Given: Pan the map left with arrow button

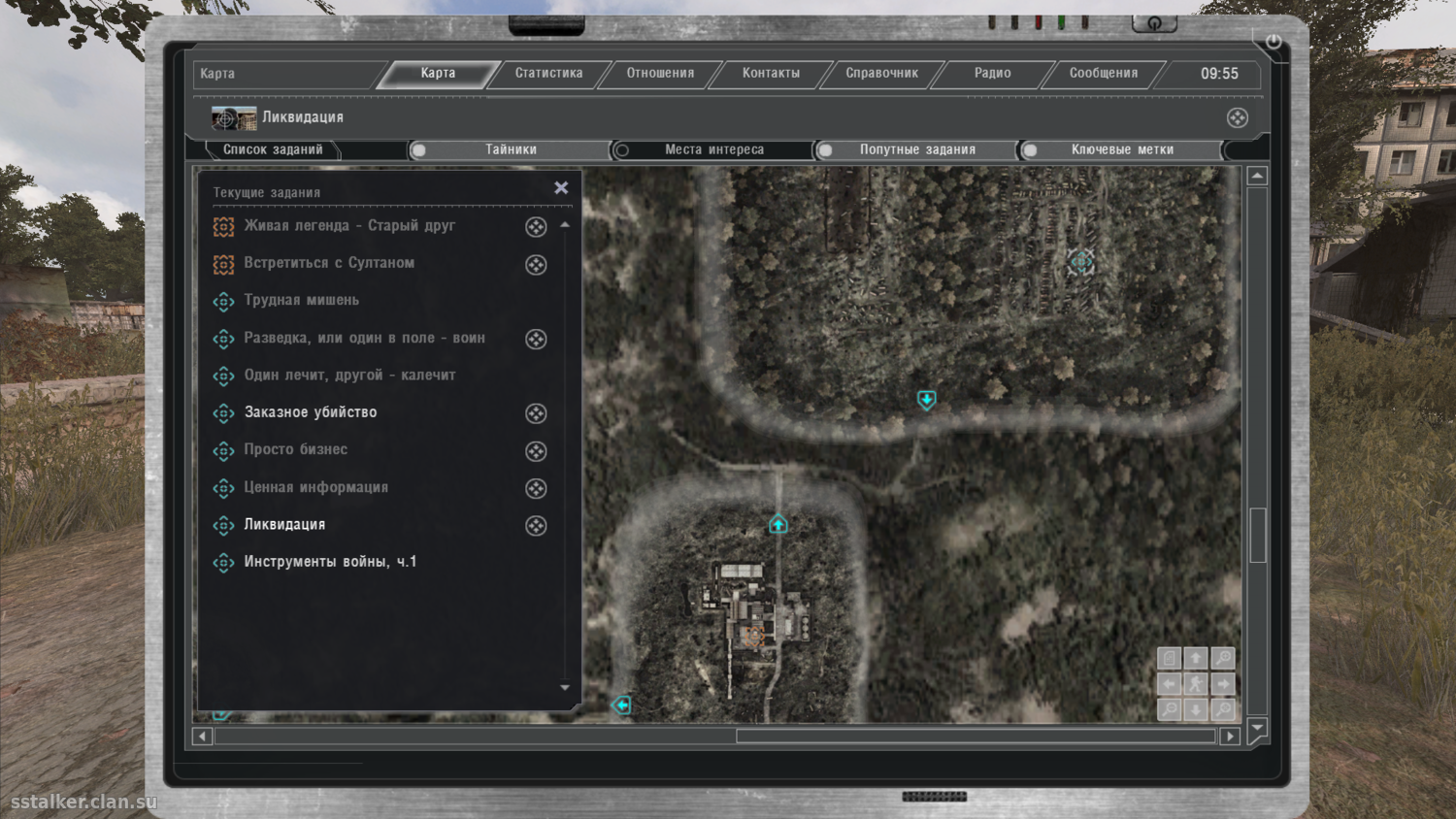Looking at the screenshot, I should point(1169,684).
